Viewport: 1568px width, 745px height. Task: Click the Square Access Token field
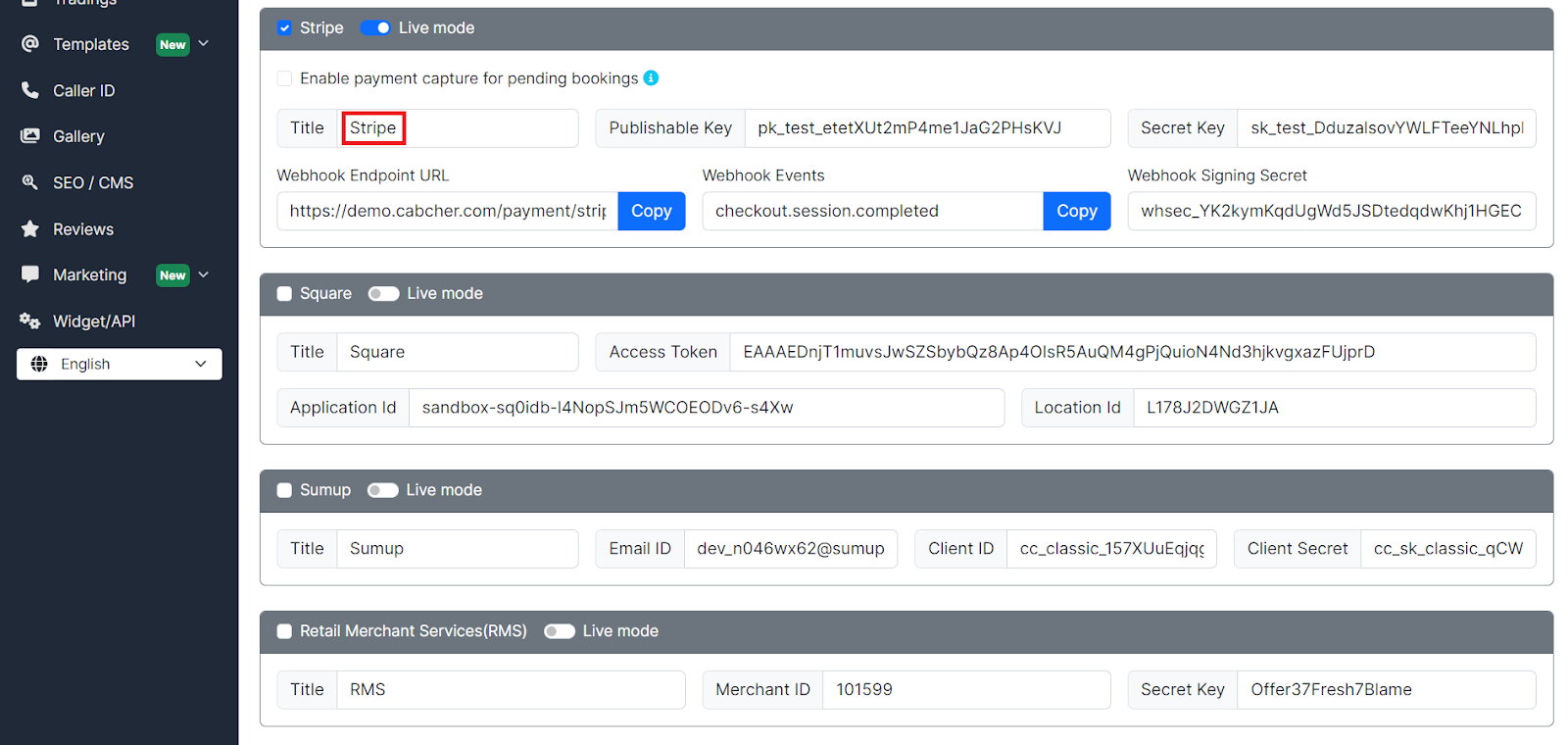[x=1133, y=352]
